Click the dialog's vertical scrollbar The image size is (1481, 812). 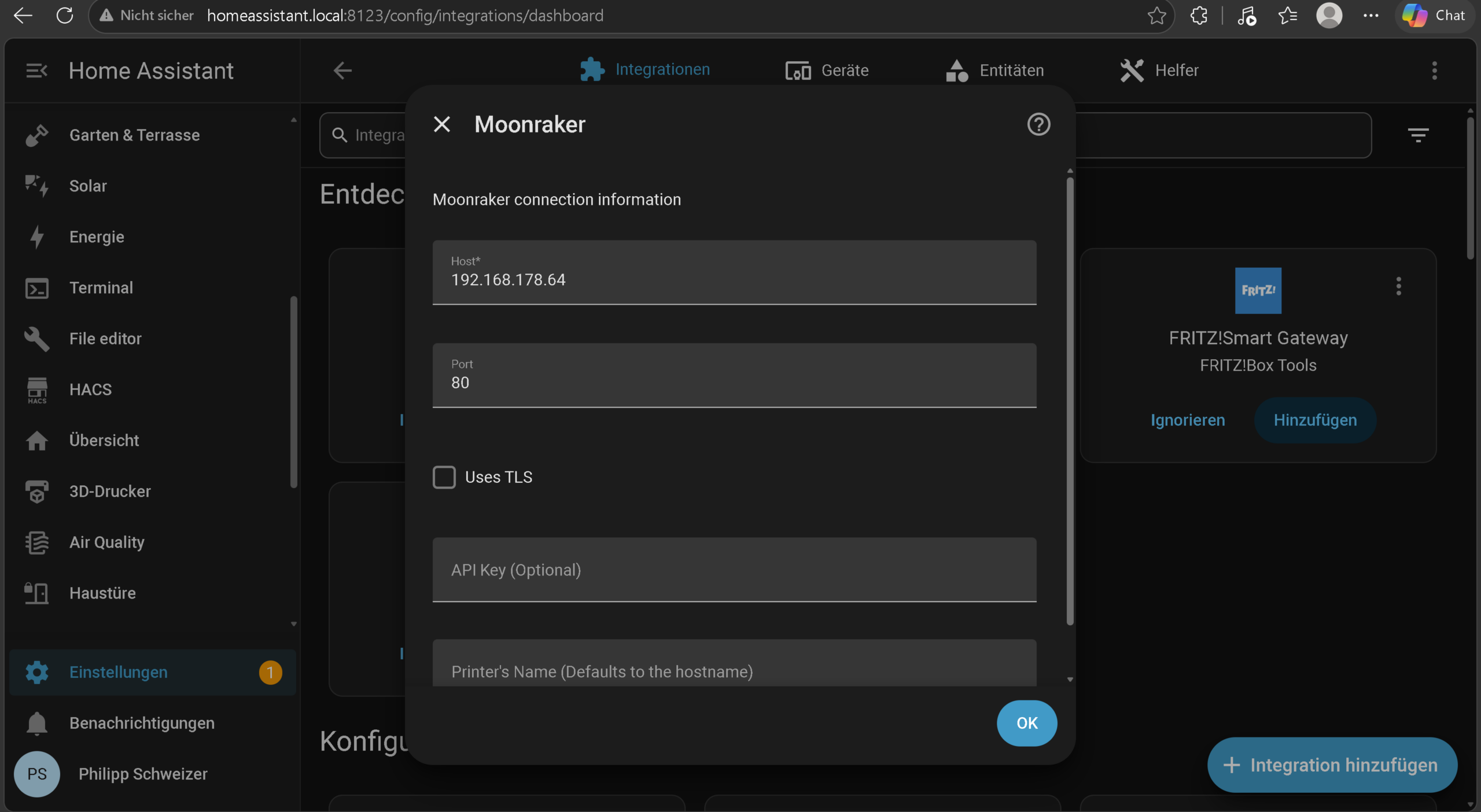[1070, 401]
